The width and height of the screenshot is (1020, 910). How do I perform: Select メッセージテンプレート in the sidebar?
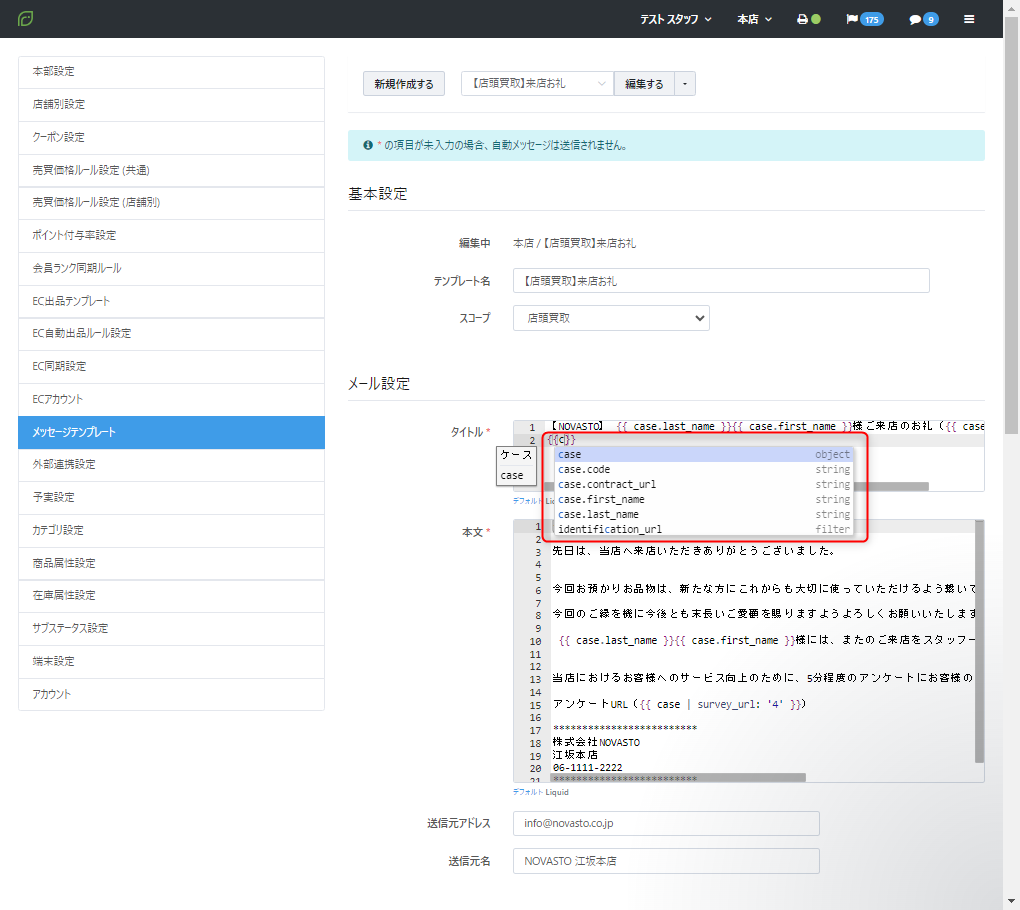click(x=171, y=433)
